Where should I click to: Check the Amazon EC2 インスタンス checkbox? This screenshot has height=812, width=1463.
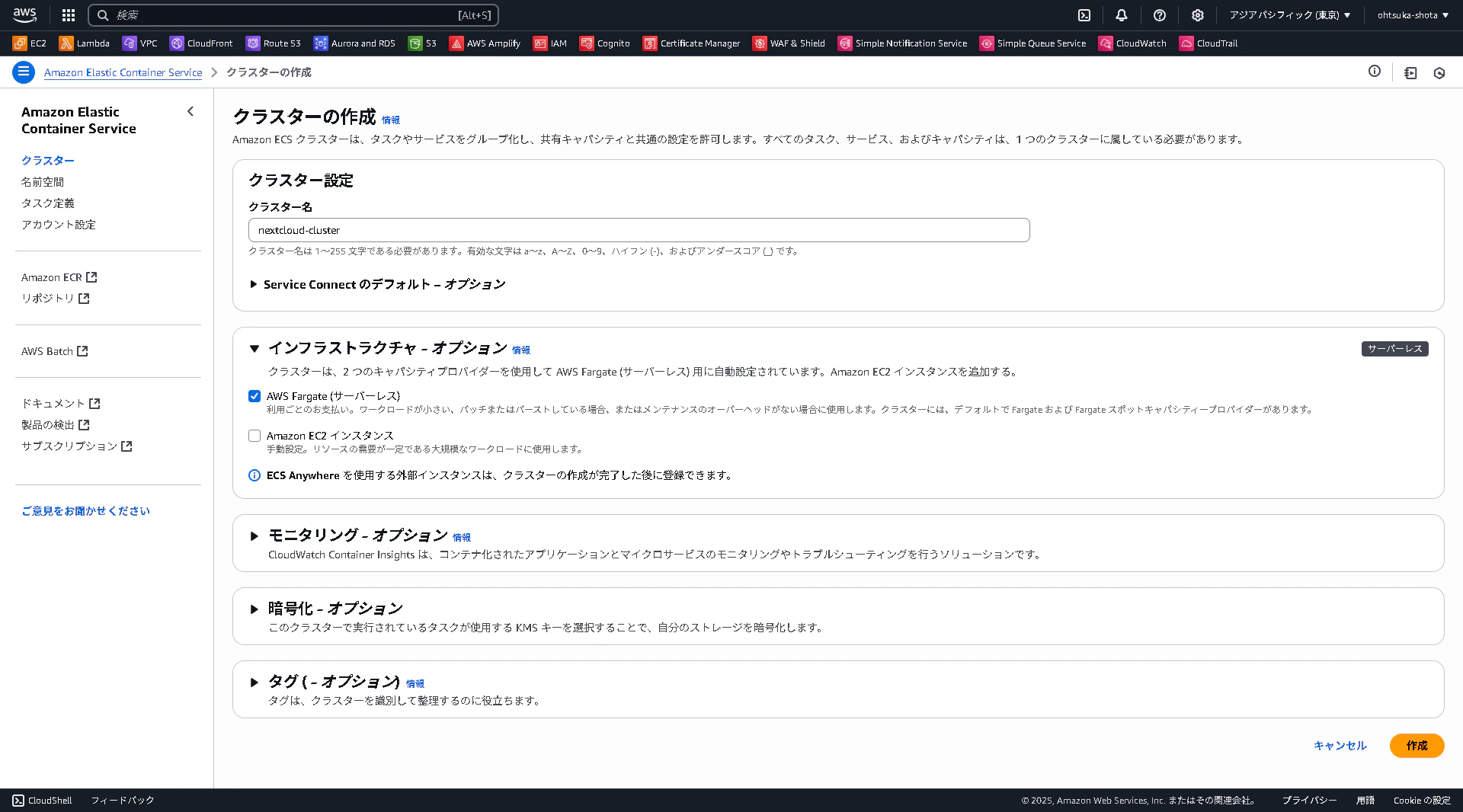(x=255, y=436)
